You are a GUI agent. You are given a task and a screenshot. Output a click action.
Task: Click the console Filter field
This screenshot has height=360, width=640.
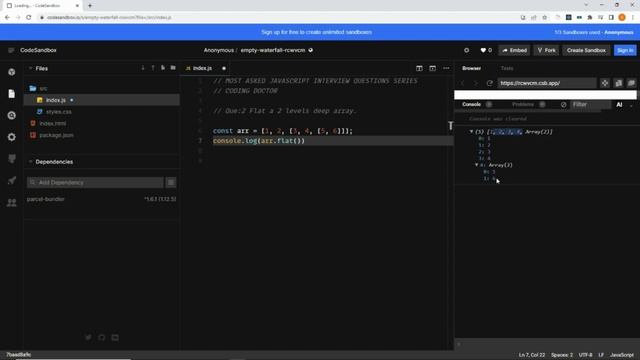[x=591, y=105]
